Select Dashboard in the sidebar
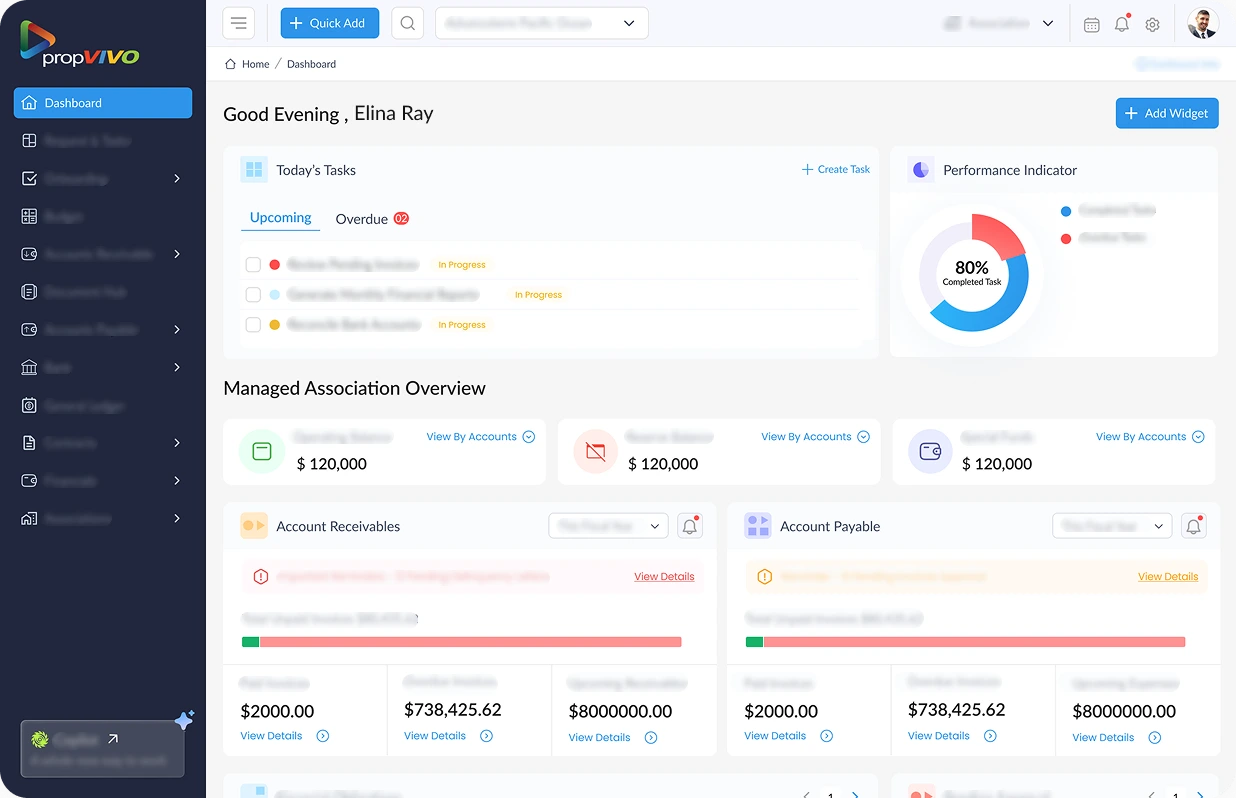This screenshot has height=798, width=1236. 103,103
